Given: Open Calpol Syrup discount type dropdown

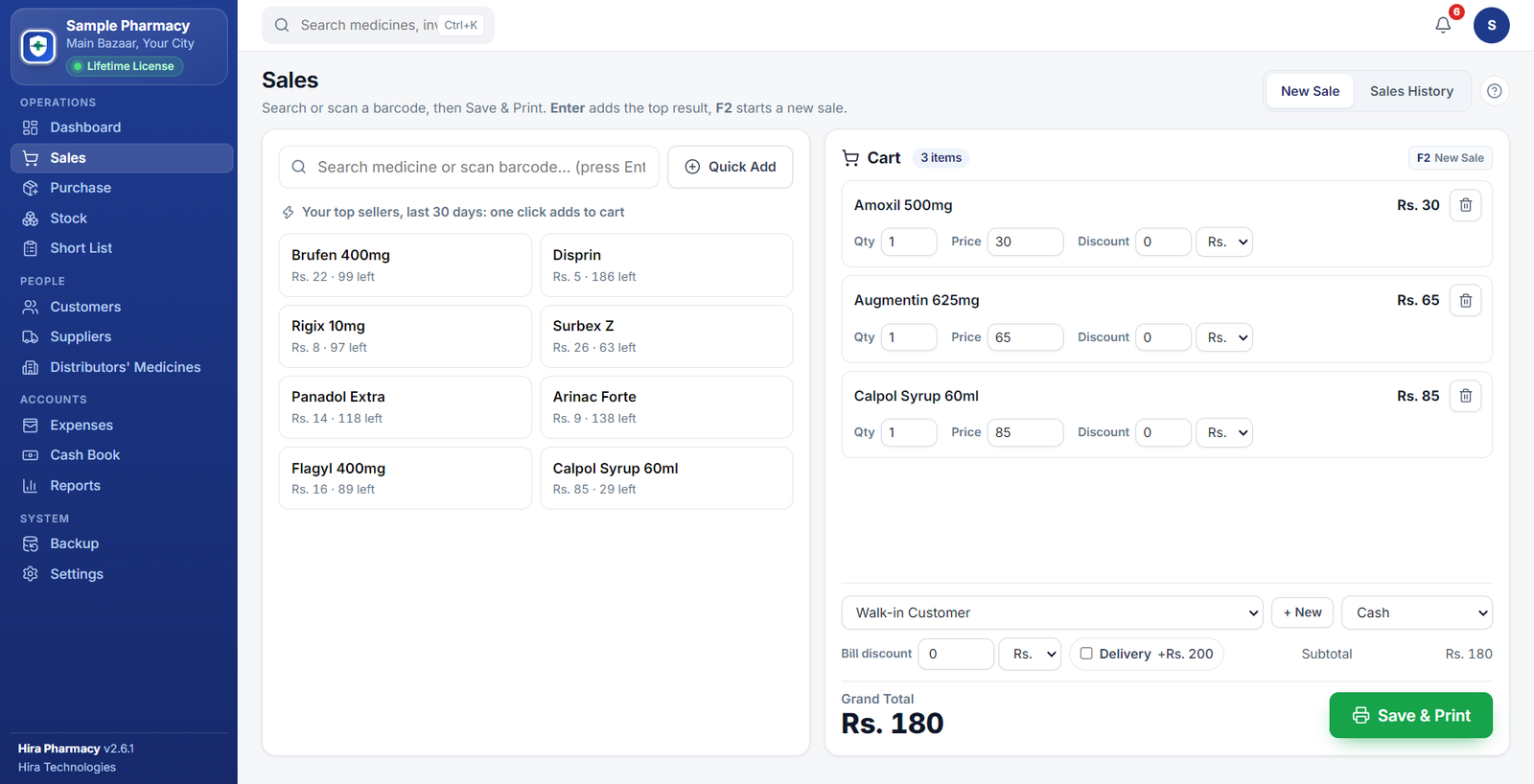Looking at the screenshot, I should pos(1224,432).
